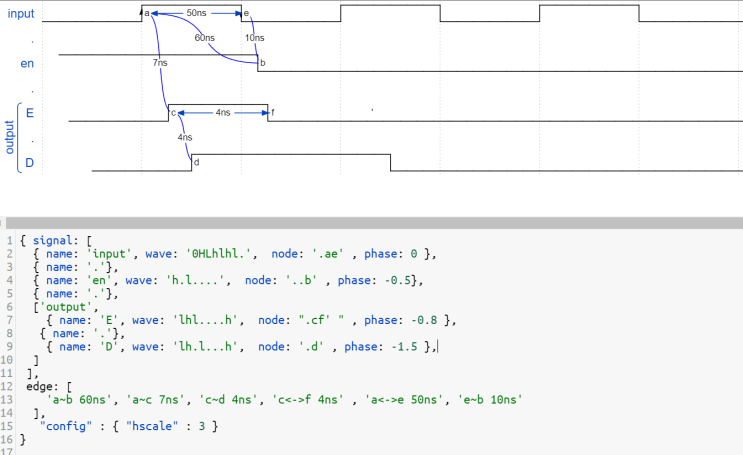Click node marker 'a' on input waveform
This screenshot has width=743, height=455.
147,13
